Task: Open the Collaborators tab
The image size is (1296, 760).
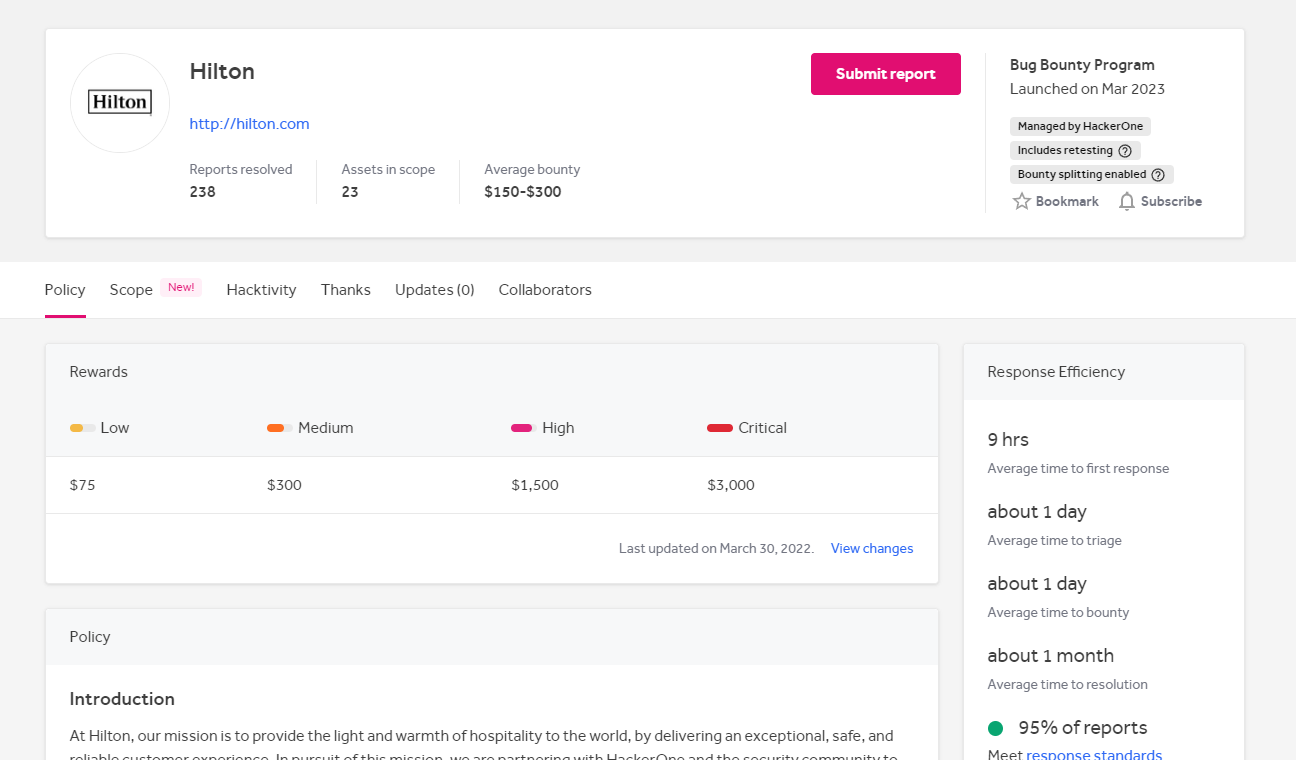Action: [545, 290]
